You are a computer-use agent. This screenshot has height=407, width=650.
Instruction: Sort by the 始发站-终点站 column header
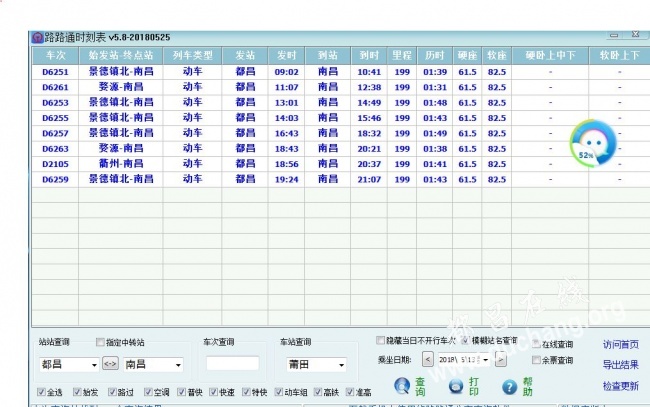coord(121,56)
